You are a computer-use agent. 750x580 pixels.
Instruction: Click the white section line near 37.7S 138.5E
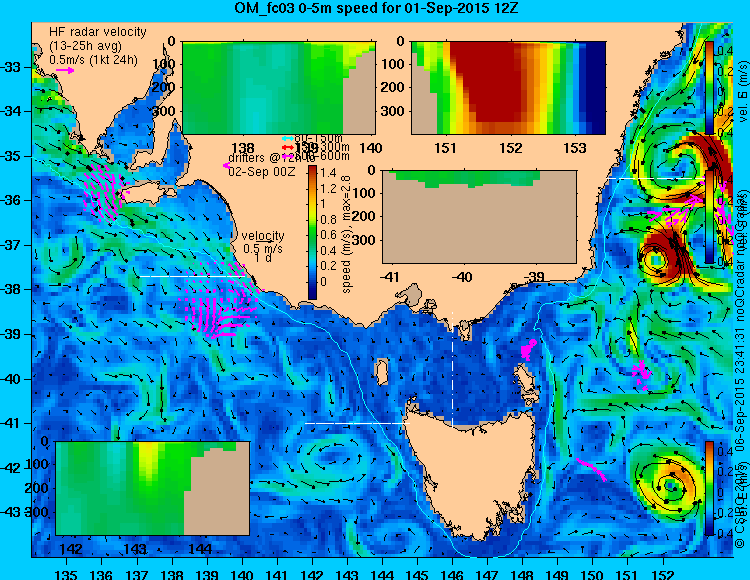[193, 276]
